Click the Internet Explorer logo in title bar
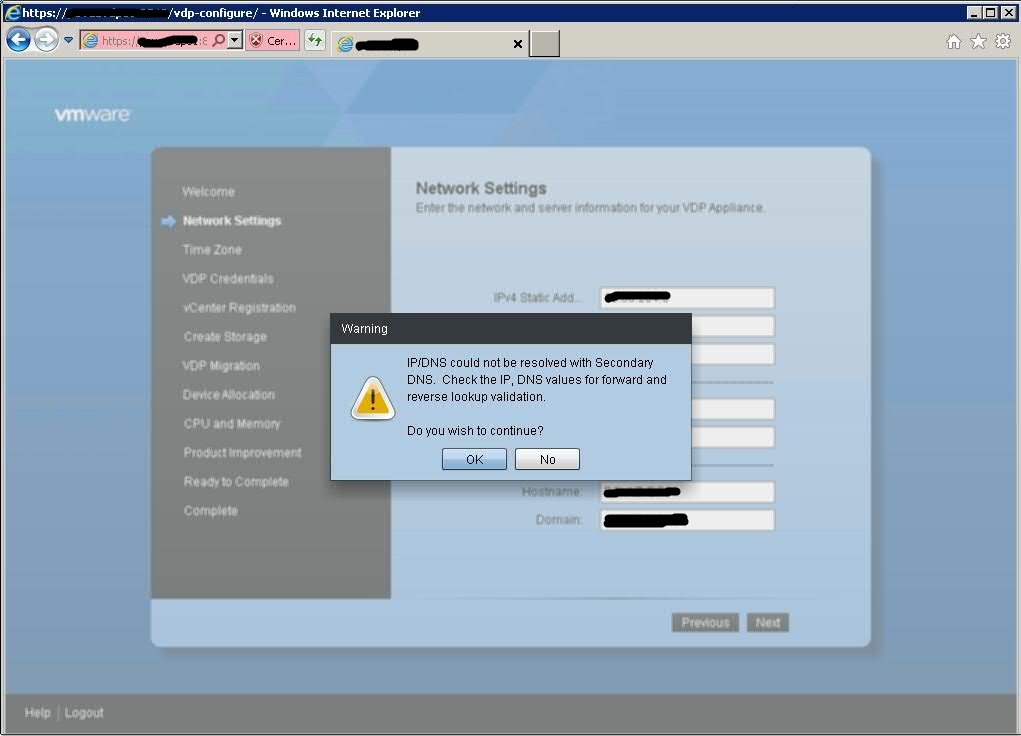Viewport: 1021px width, 736px height. pyautogui.click(x=12, y=12)
